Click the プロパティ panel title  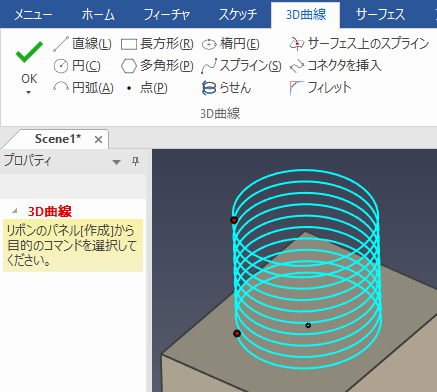pyautogui.click(x=28, y=161)
